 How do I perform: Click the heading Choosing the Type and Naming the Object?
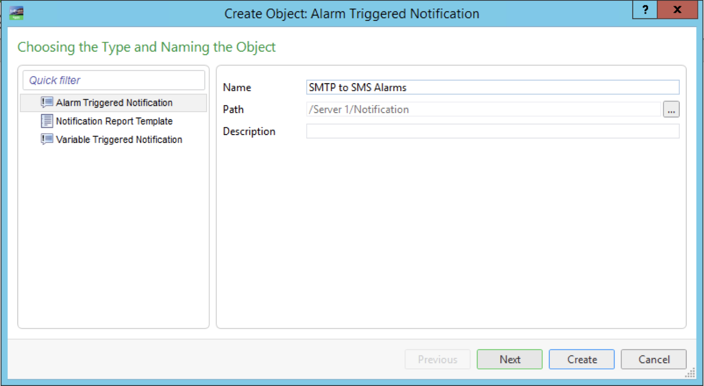(x=146, y=47)
